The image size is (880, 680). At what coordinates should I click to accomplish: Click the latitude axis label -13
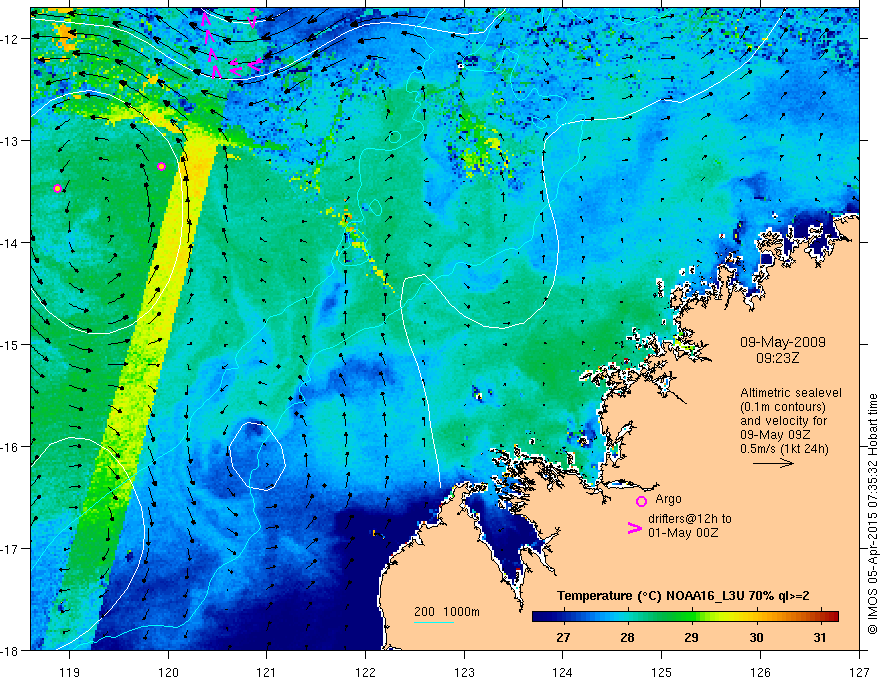(x=10, y=141)
